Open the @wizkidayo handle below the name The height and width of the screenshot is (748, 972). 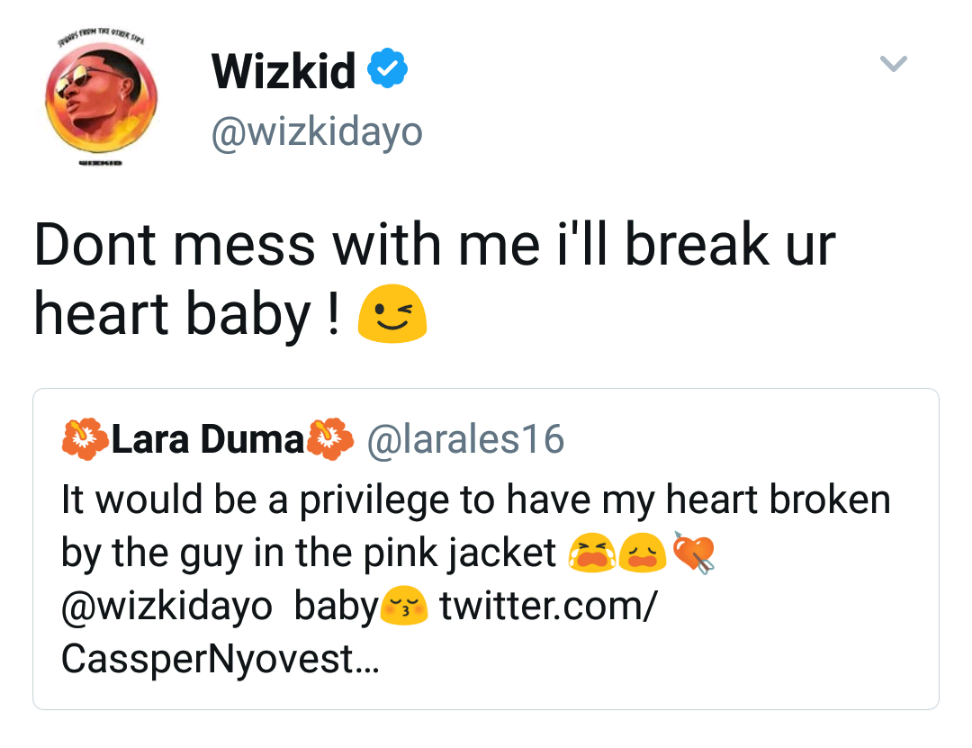click(316, 131)
